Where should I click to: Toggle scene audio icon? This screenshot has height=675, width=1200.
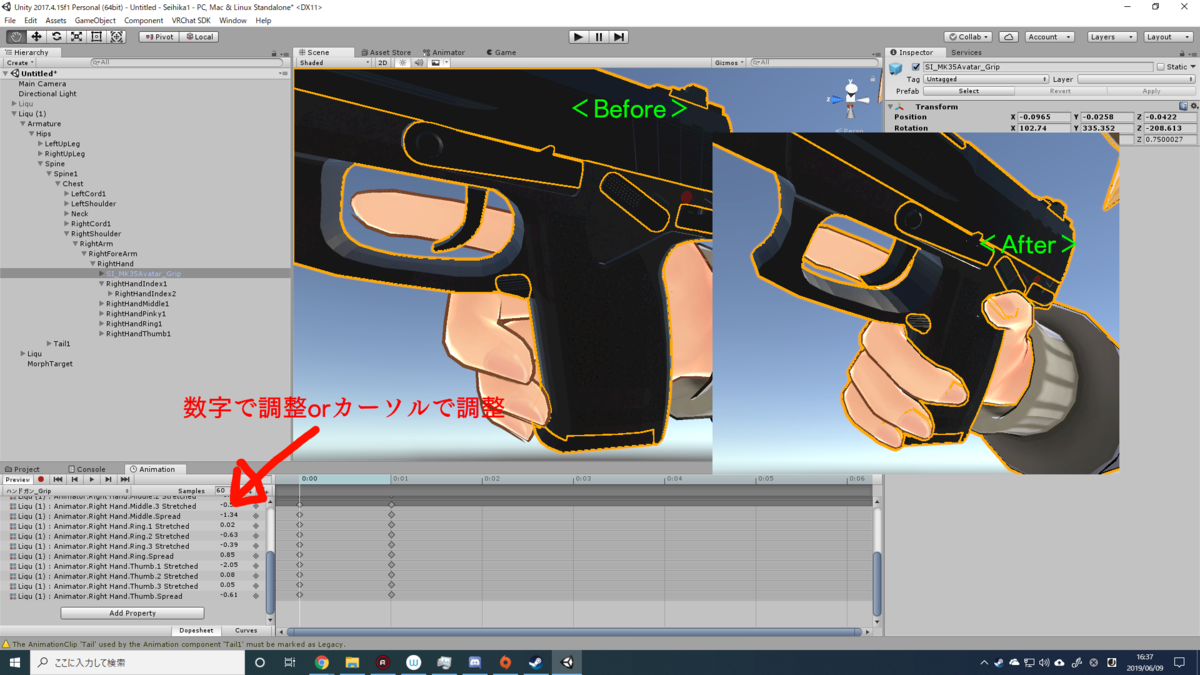[x=419, y=63]
